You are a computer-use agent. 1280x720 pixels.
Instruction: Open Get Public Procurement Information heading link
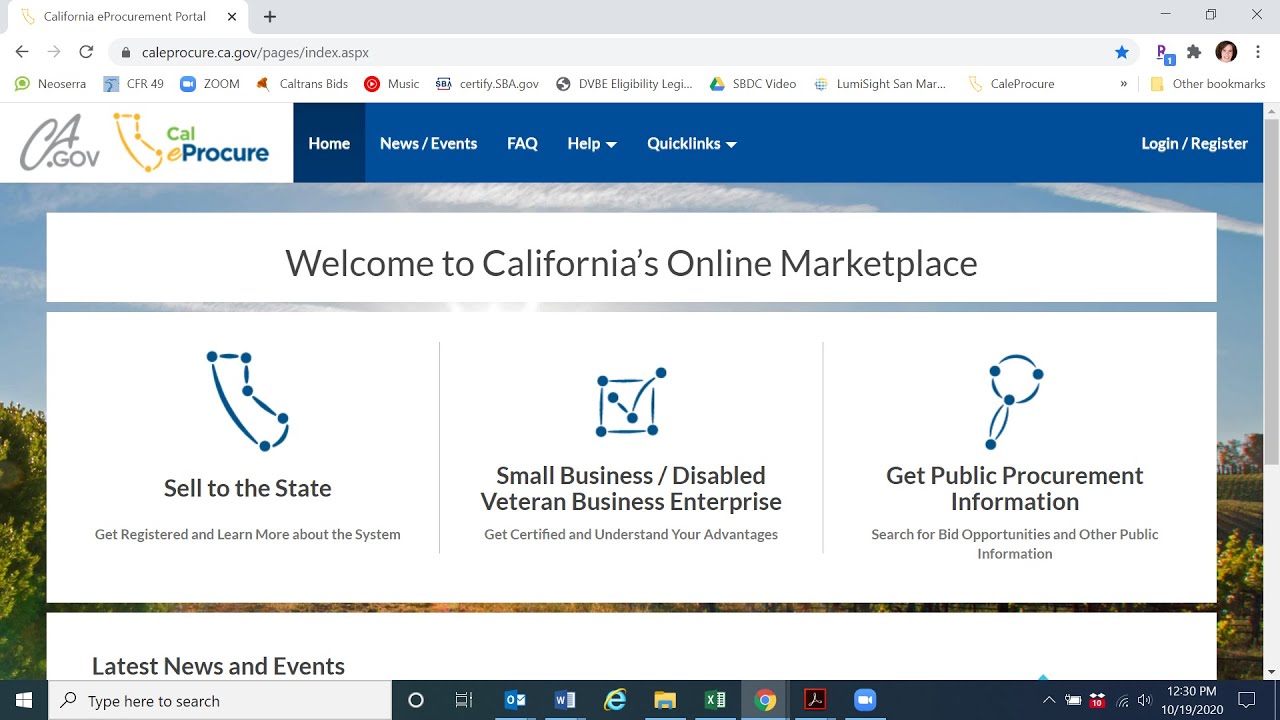click(x=1015, y=488)
